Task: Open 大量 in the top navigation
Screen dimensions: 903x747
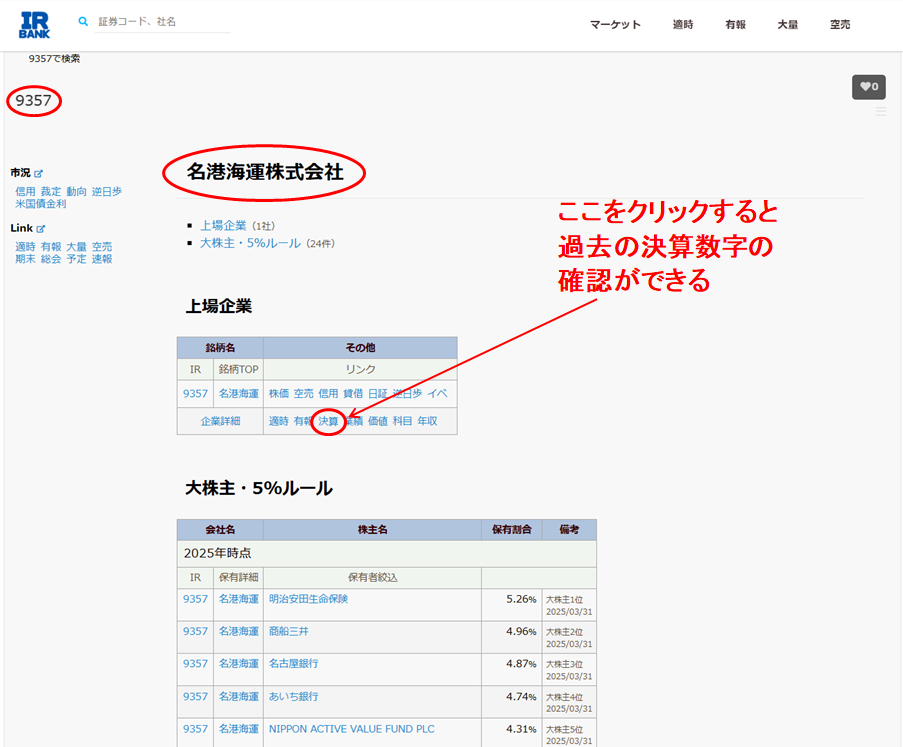Action: pyautogui.click(x=787, y=25)
